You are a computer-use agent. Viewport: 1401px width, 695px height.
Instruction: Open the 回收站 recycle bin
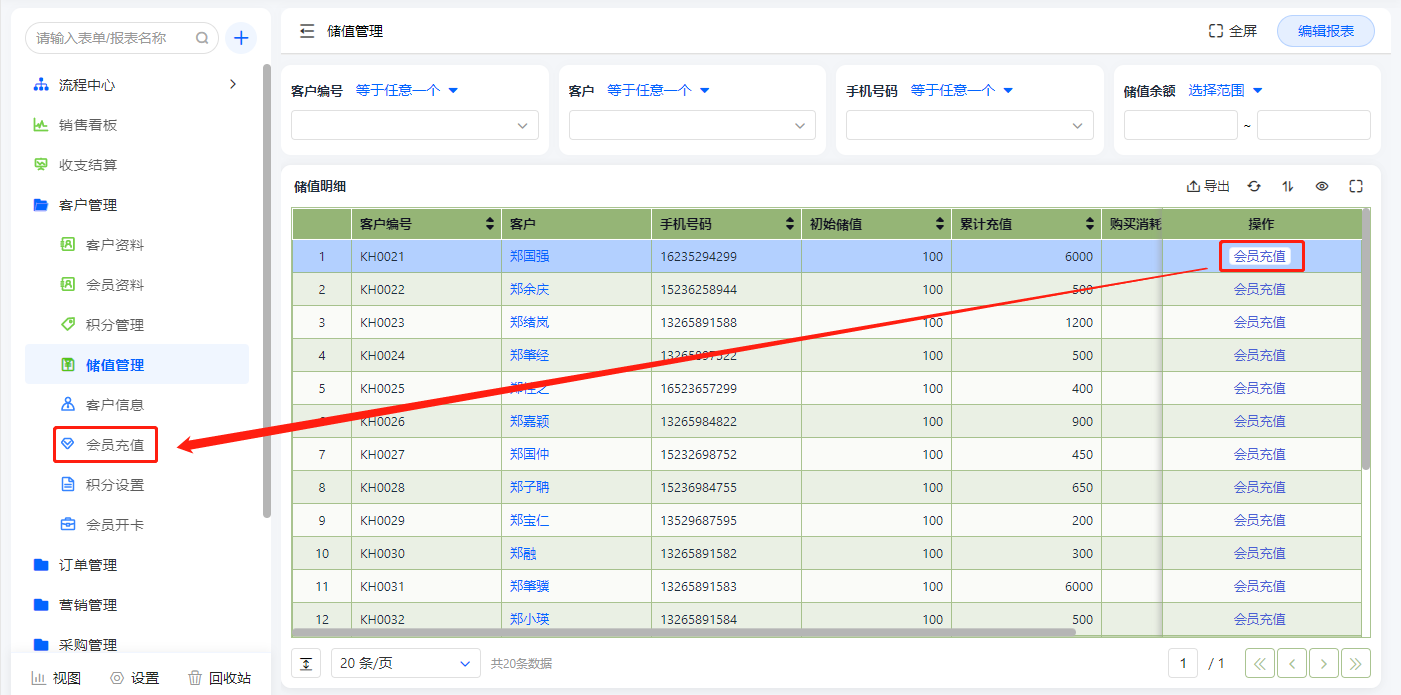click(219, 678)
